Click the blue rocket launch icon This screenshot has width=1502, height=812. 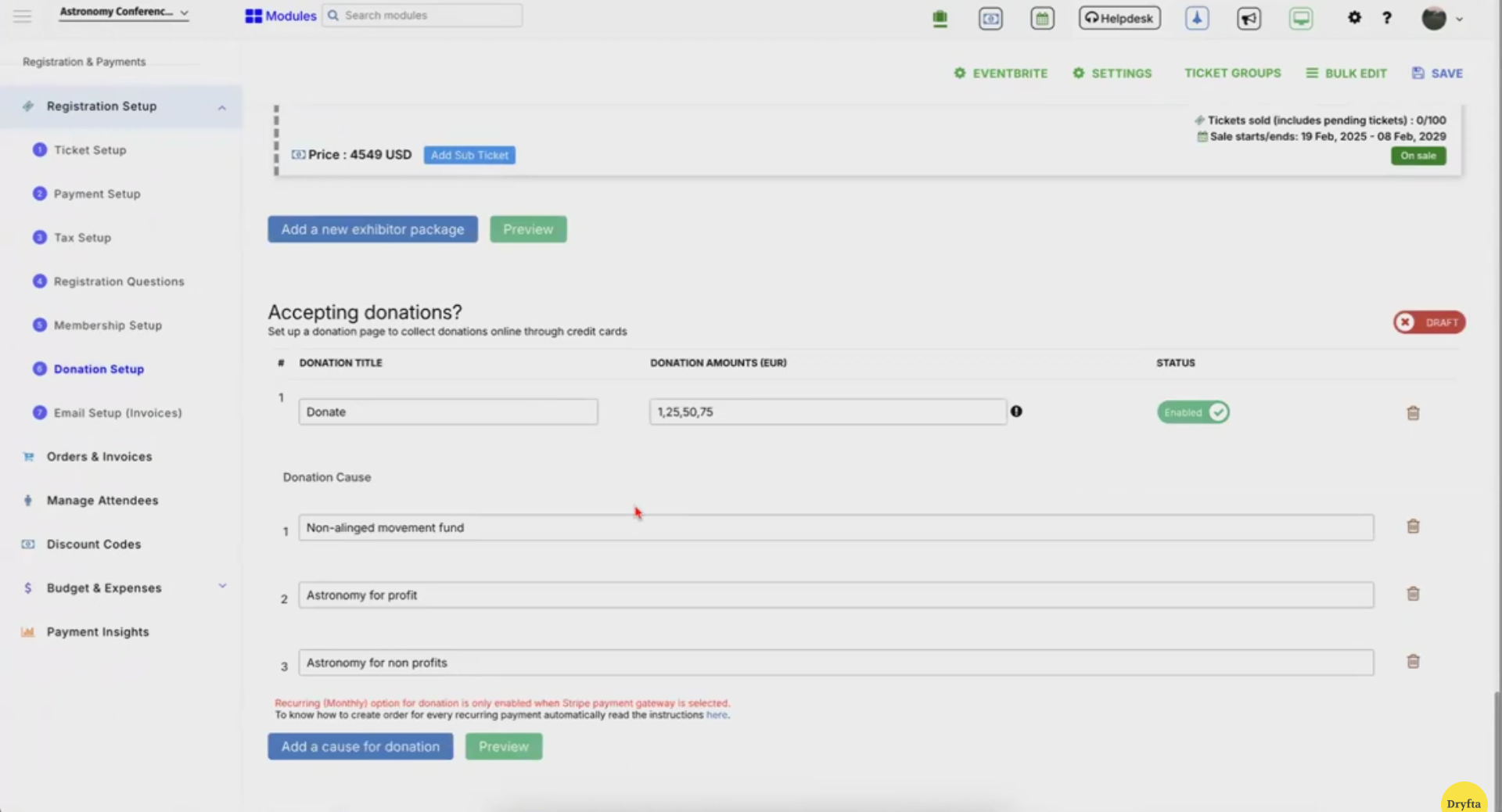(1196, 18)
